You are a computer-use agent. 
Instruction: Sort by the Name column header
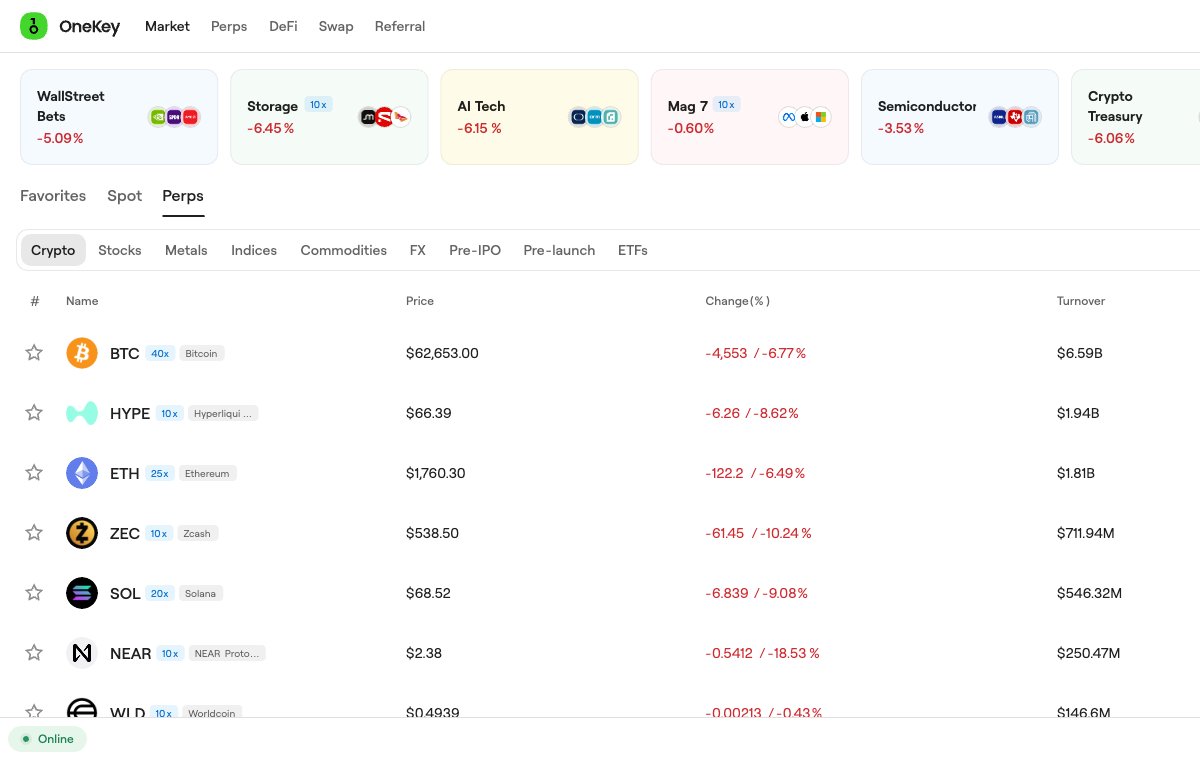(x=82, y=301)
